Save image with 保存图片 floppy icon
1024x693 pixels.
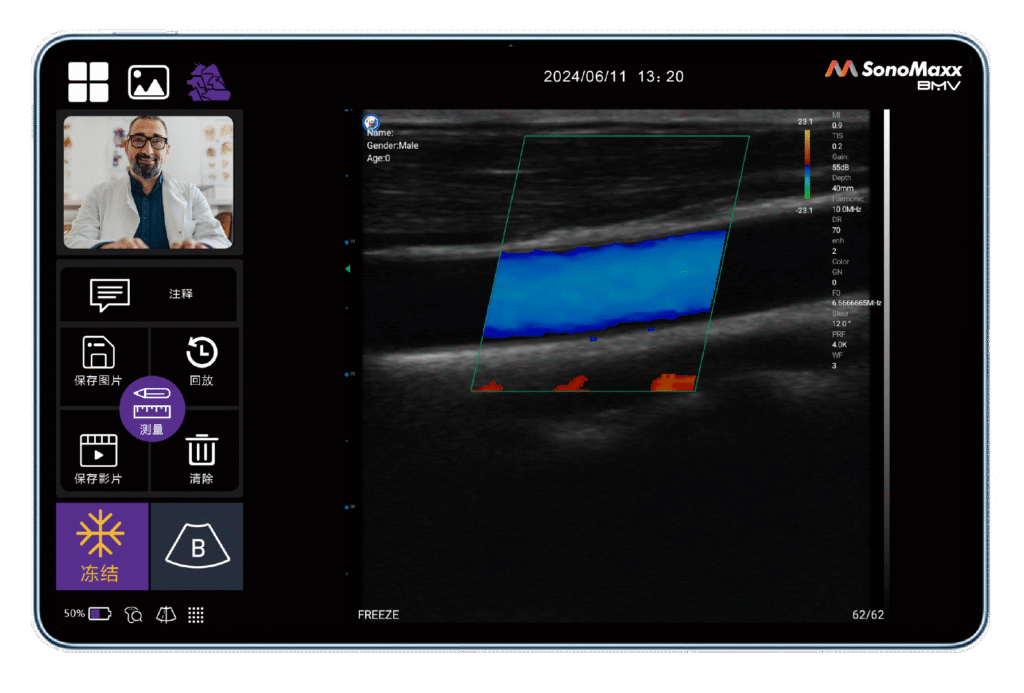tap(98, 354)
